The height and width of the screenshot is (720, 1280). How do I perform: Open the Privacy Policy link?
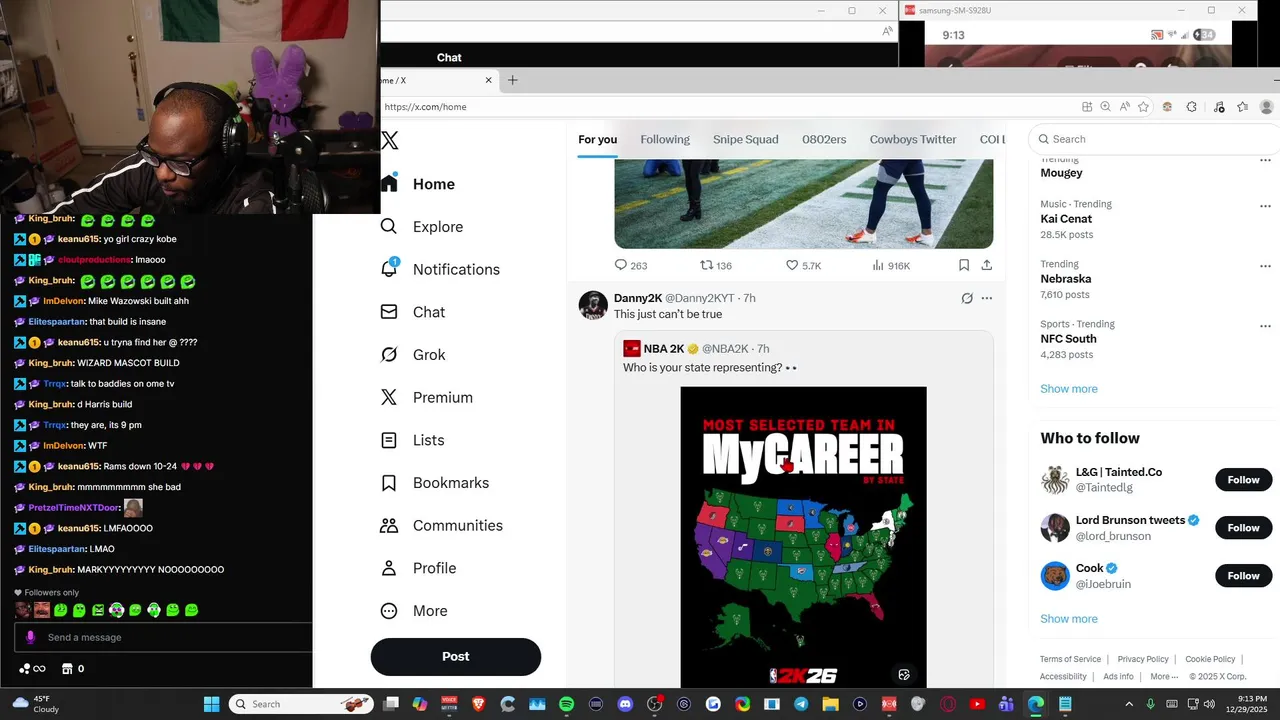point(1143,659)
